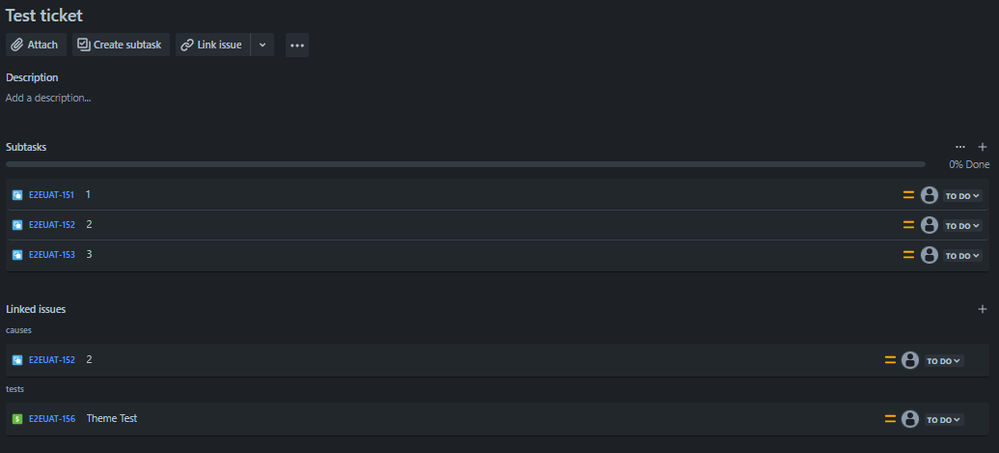Click the subtask type icon next to E2EUAT-151

coord(17,195)
